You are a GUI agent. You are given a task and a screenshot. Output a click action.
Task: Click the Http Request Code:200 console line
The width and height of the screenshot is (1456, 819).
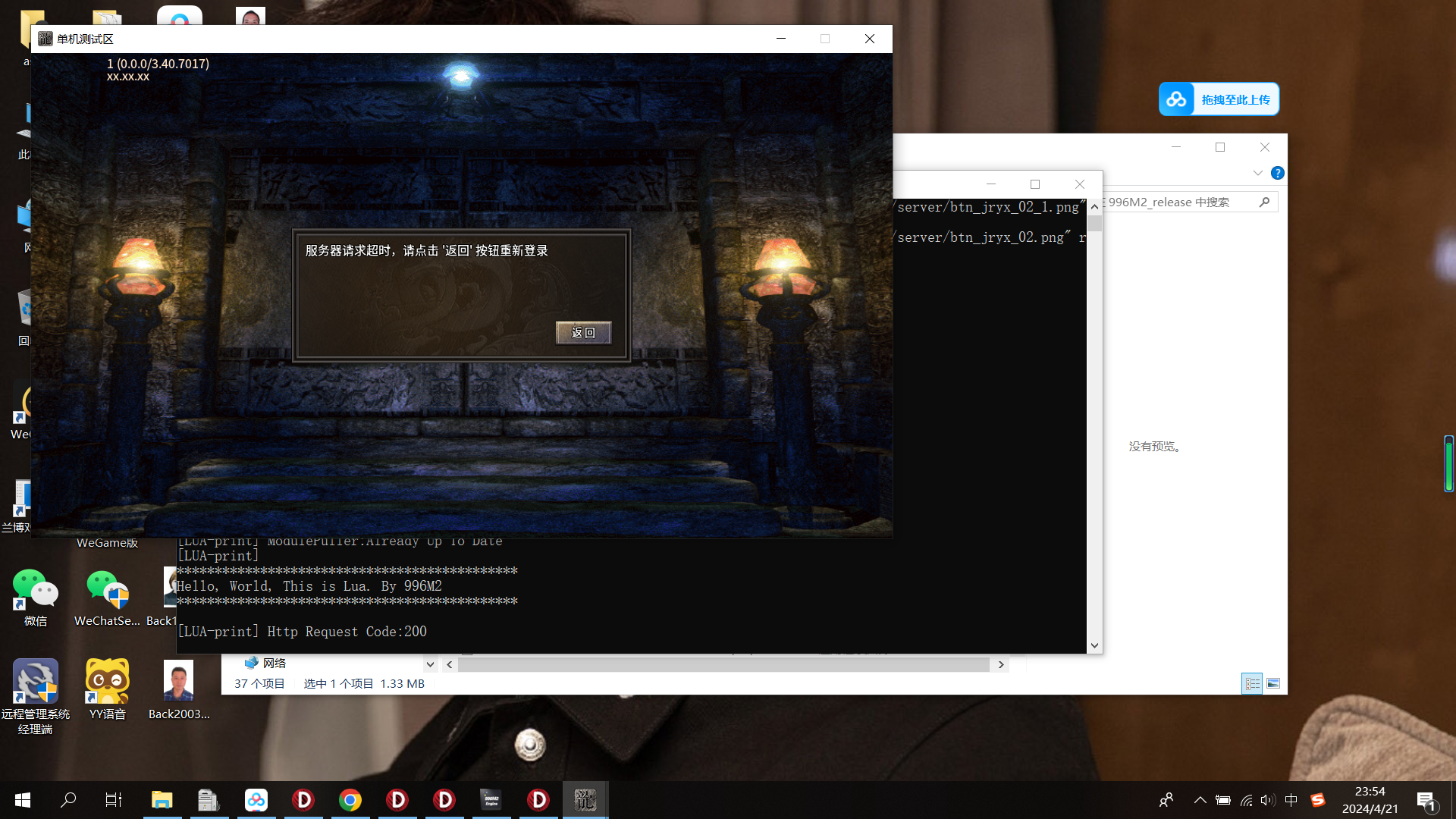pyautogui.click(x=302, y=632)
